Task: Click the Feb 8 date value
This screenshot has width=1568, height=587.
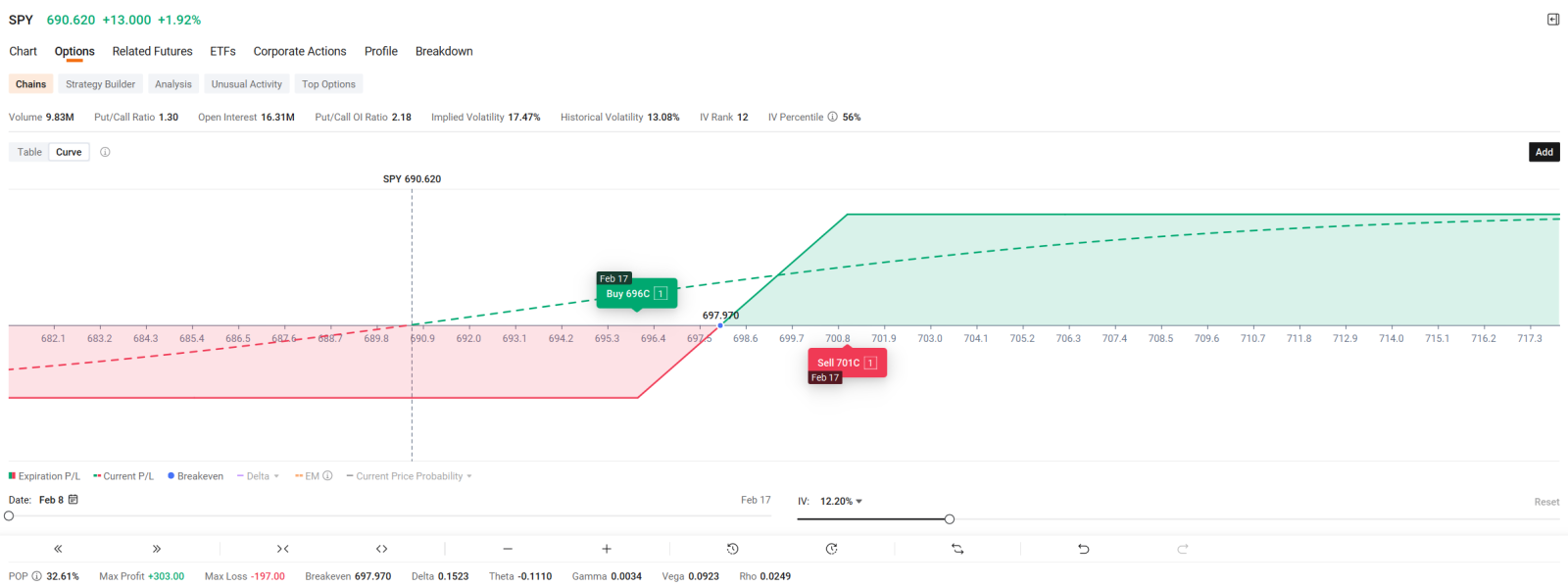Action: click(51, 500)
